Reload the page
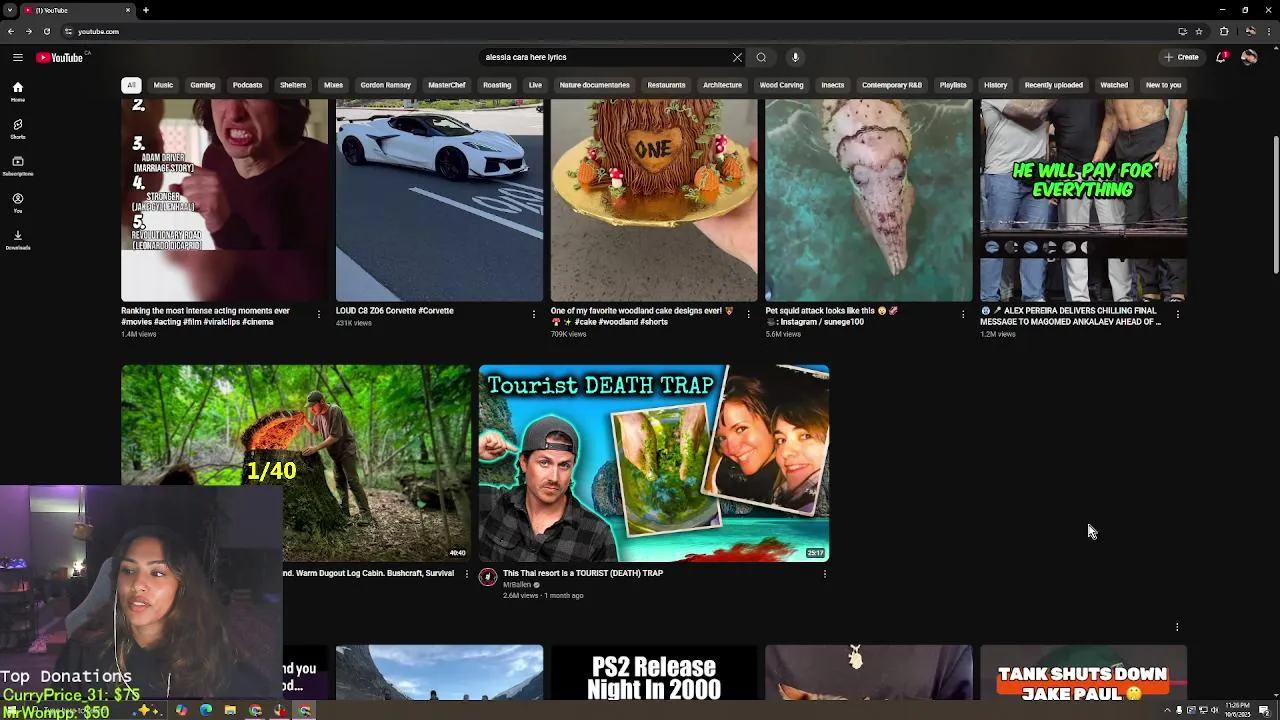1280x720 pixels. tap(46, 31)
